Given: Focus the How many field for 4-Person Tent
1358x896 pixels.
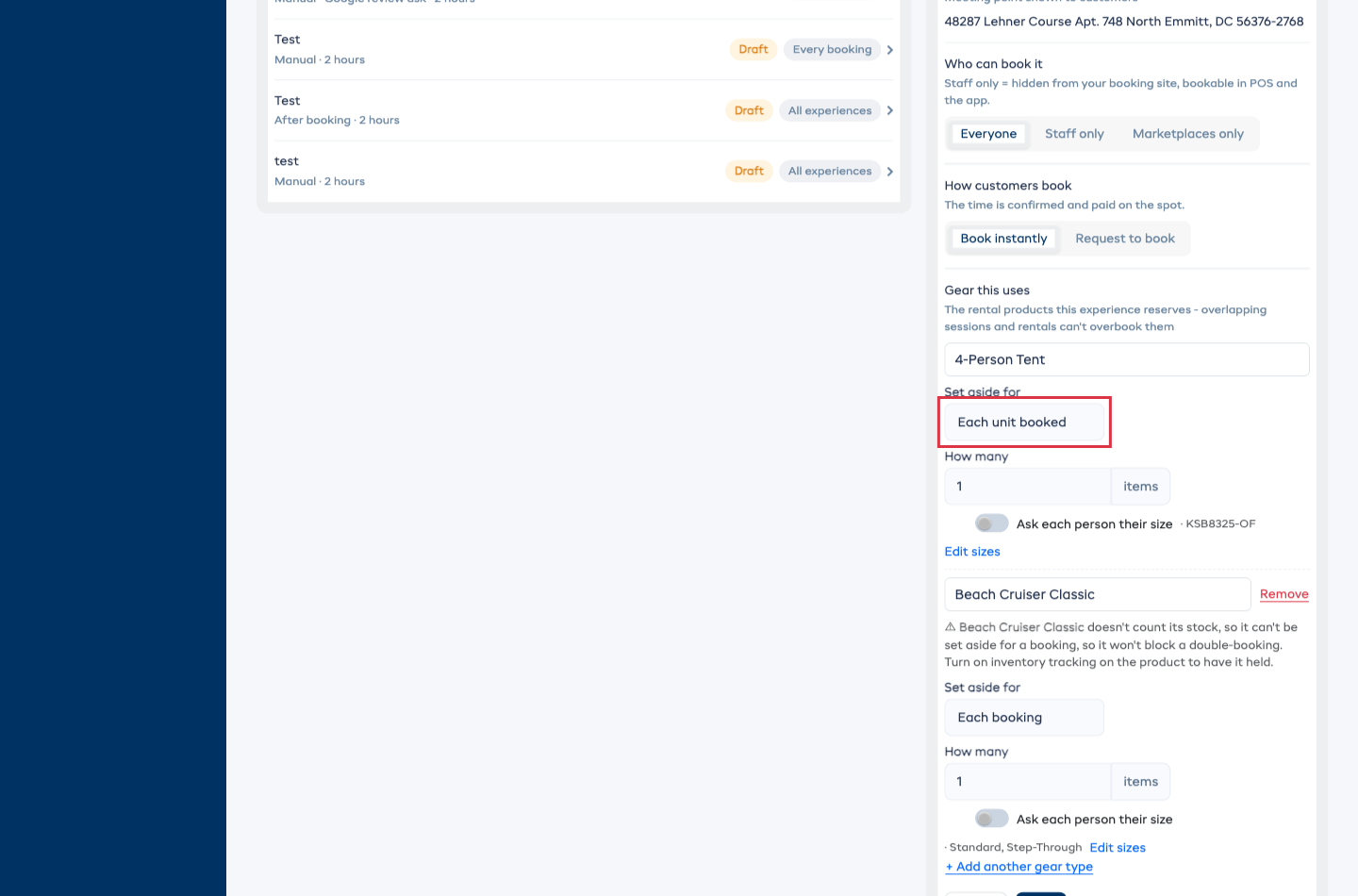Looking at the screenshot, I should point(1028,487).
